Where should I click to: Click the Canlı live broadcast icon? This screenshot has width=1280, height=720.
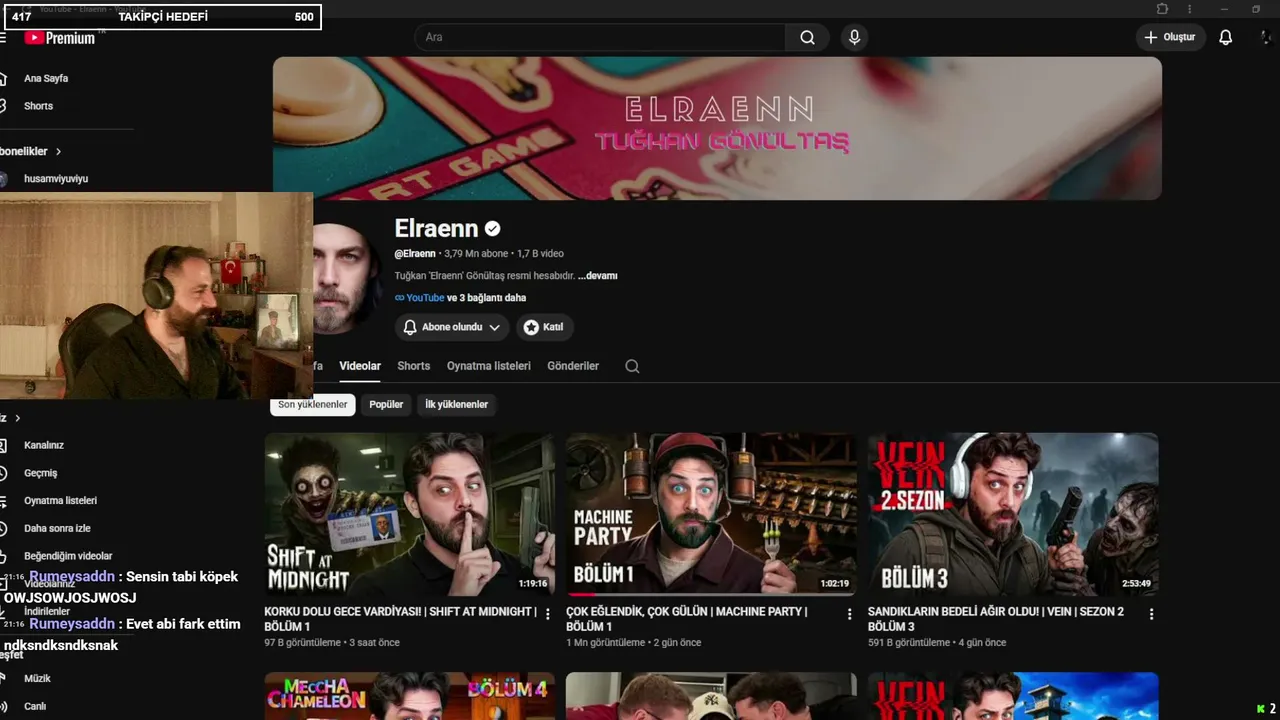[3, 706]
